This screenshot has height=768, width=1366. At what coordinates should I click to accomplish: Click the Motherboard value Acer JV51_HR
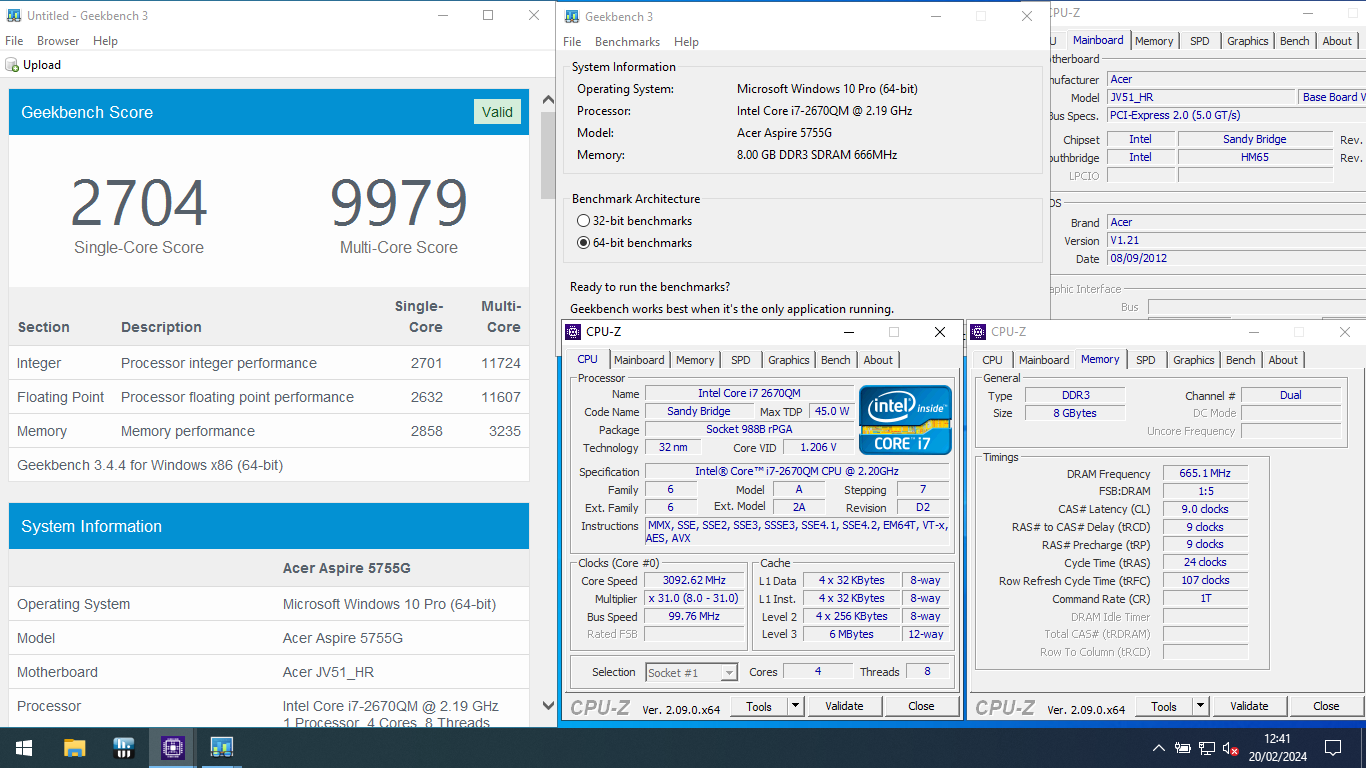(x=328, y=672)
